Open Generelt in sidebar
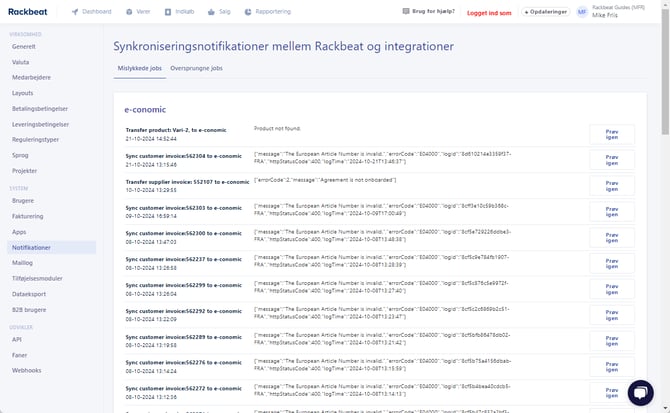The width and height of the screenshot is (670, 413). pyautogui.click(x=24, y=47)
